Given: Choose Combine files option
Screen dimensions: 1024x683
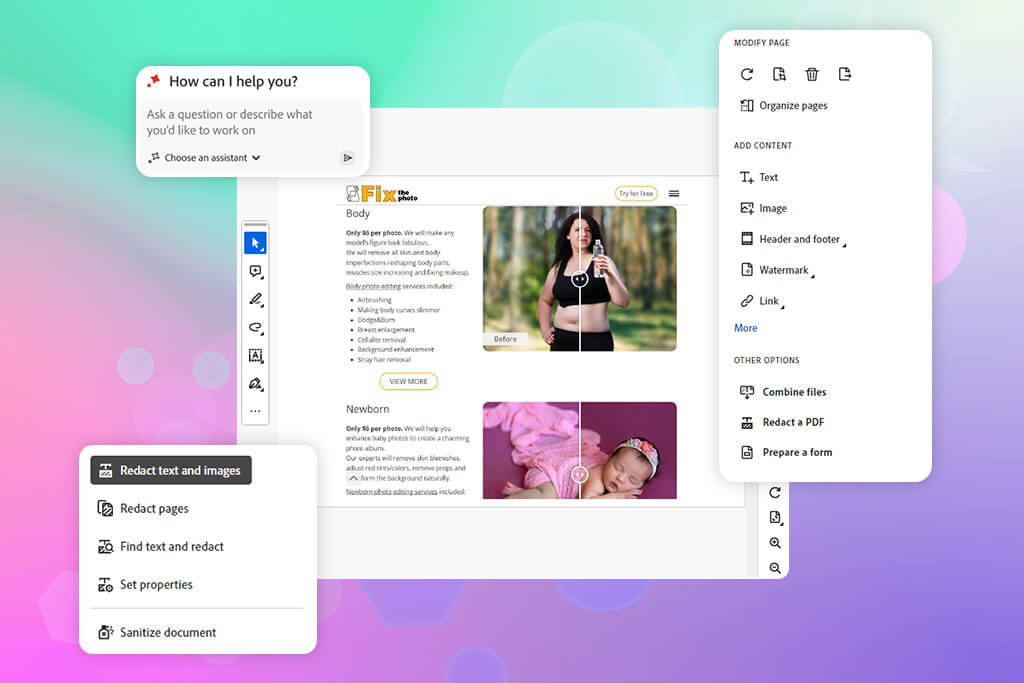Looking at the screenshot, I should point(783,392).
